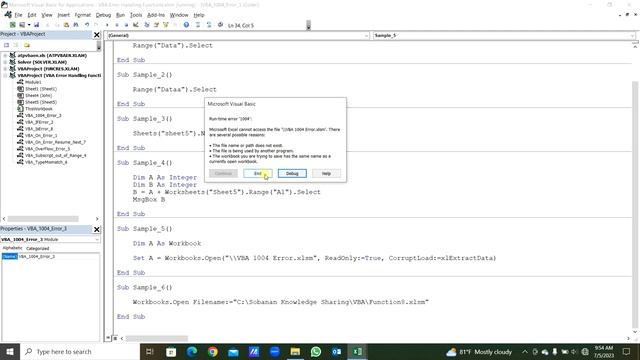
Task: Open the File menu
Action: coord(18,15)
